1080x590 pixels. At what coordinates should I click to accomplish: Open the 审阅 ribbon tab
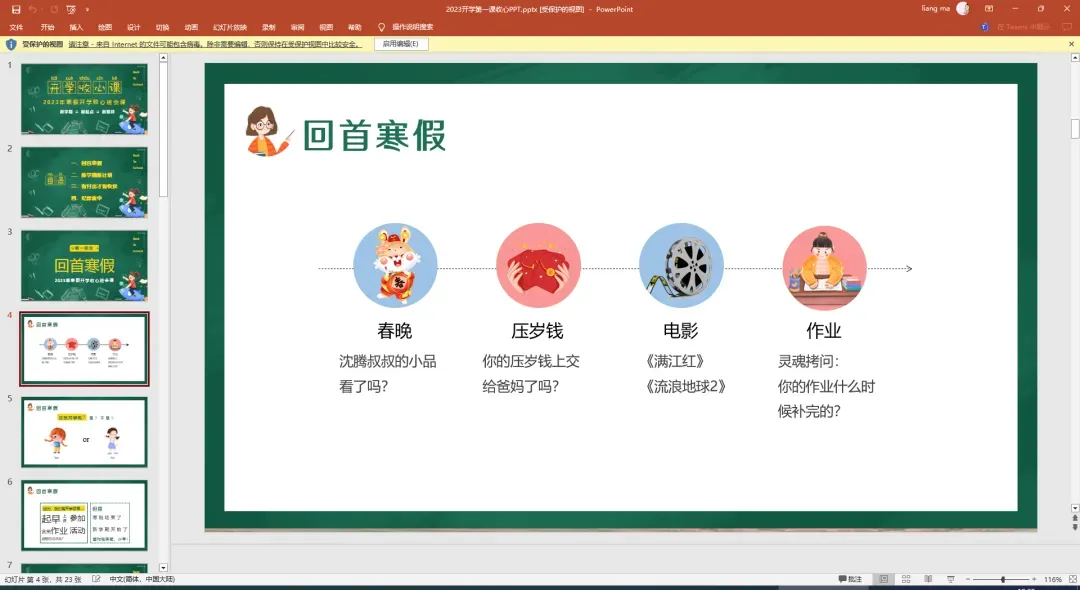click(x=298, y=28)
